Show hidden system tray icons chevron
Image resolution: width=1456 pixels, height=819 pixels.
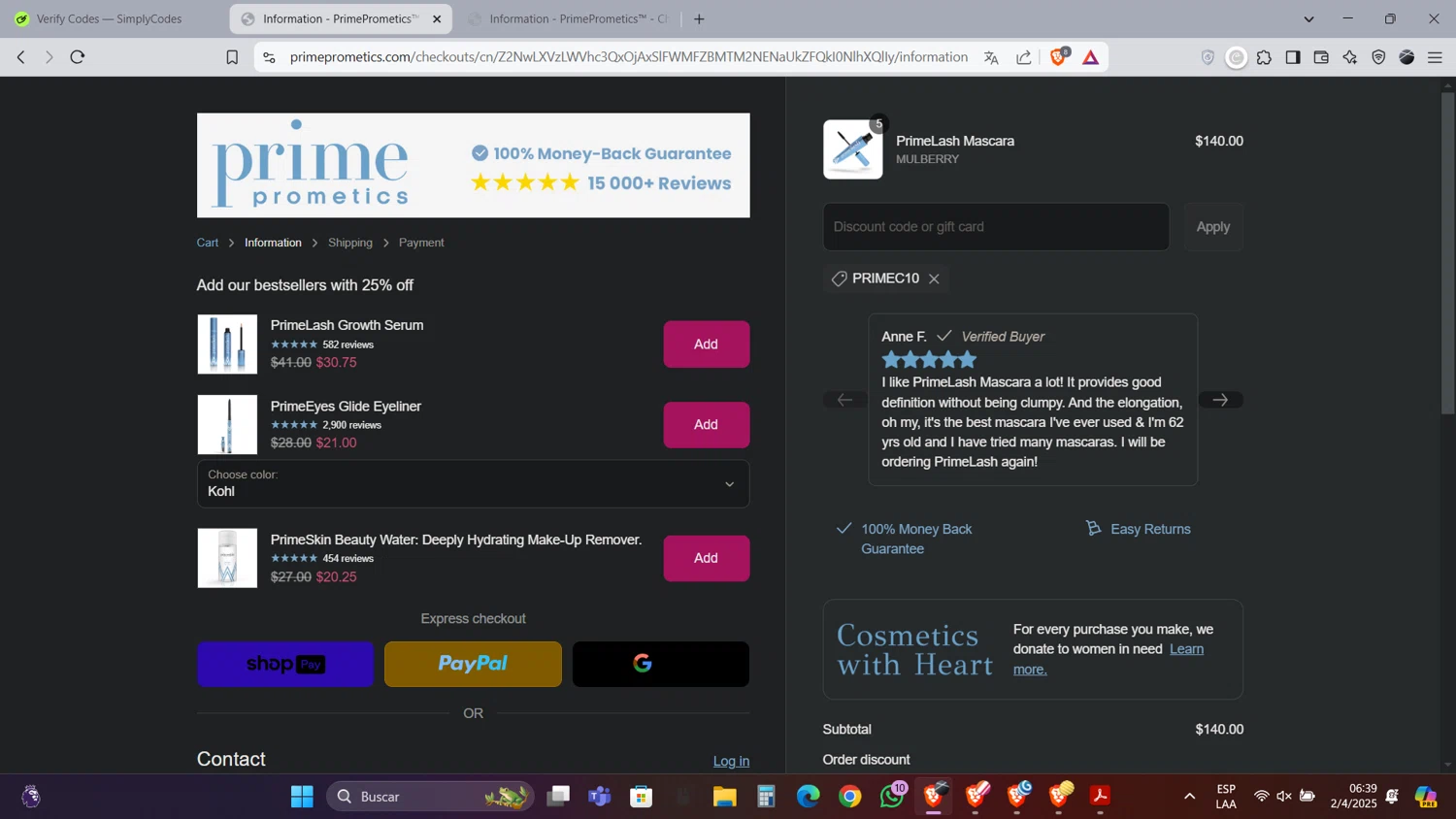(1189, 797)
